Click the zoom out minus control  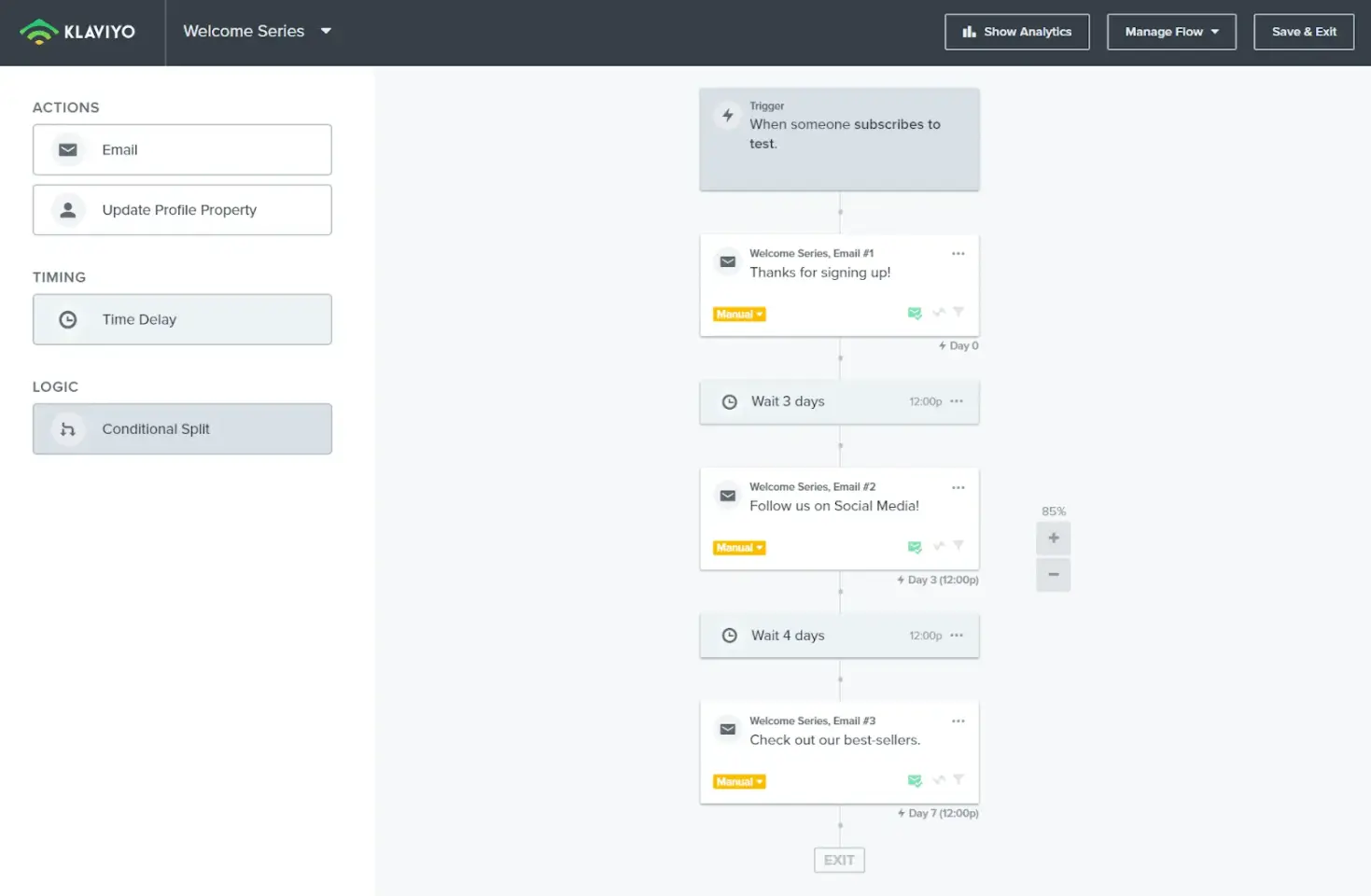[1053, 575]
